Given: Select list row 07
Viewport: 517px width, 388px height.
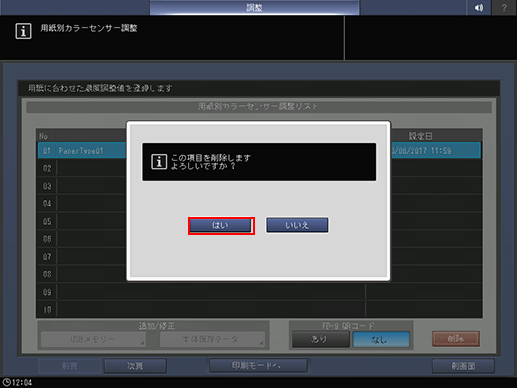Looking at the screenshot, I should pos(259,257).
